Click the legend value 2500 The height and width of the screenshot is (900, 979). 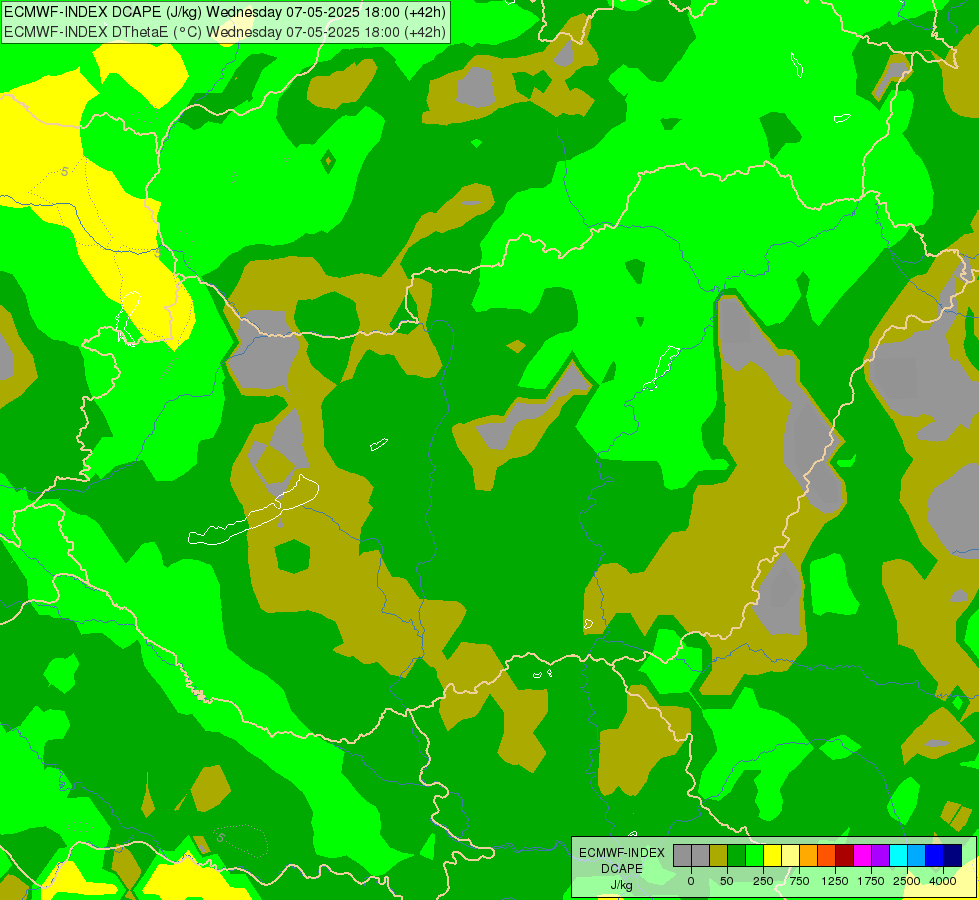tap(907, 881)
